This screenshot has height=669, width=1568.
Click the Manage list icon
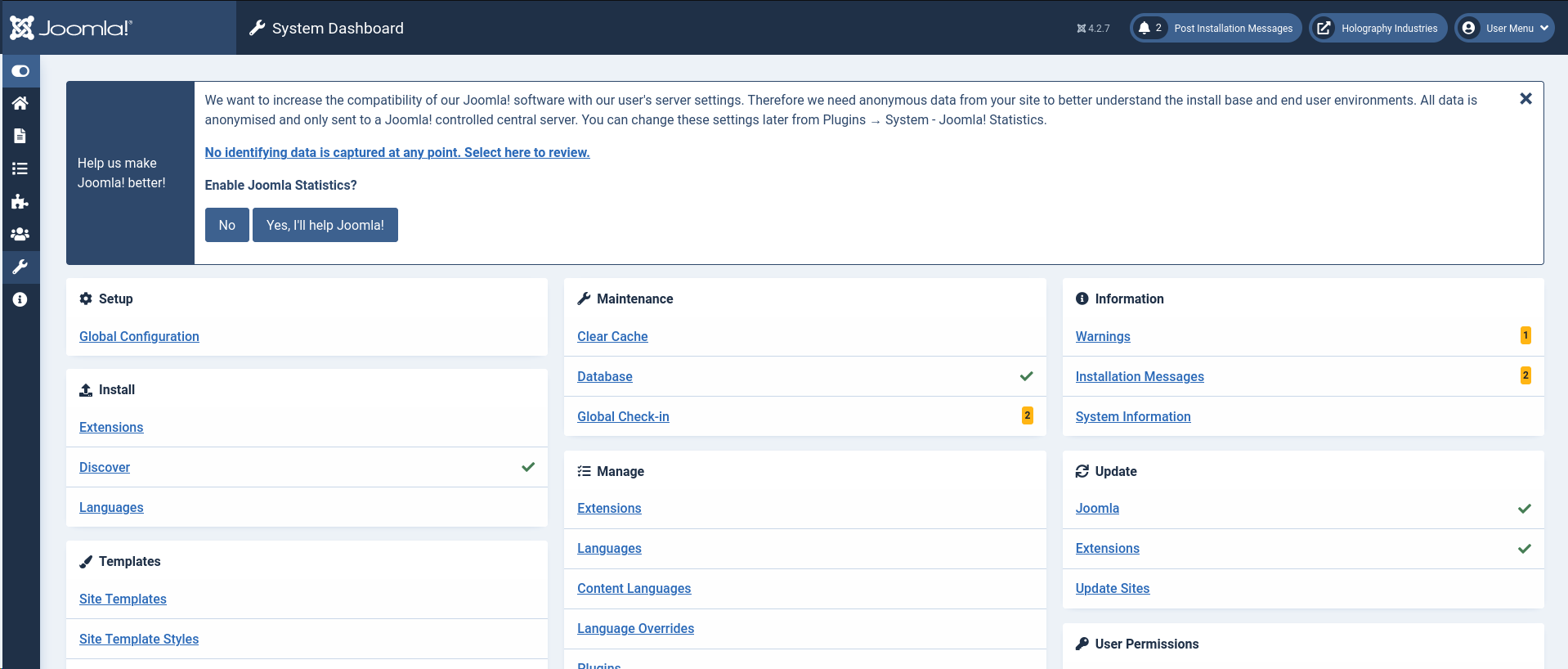tap(584, 471)
